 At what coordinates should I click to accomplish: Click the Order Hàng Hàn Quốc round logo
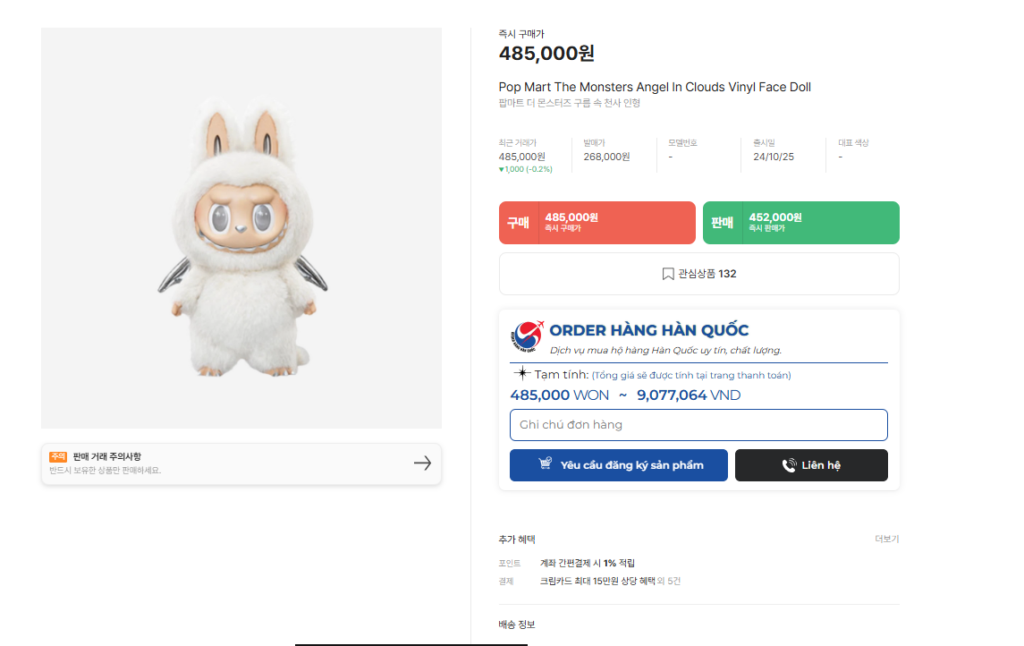pyautogui.click(x=527, y=337)
